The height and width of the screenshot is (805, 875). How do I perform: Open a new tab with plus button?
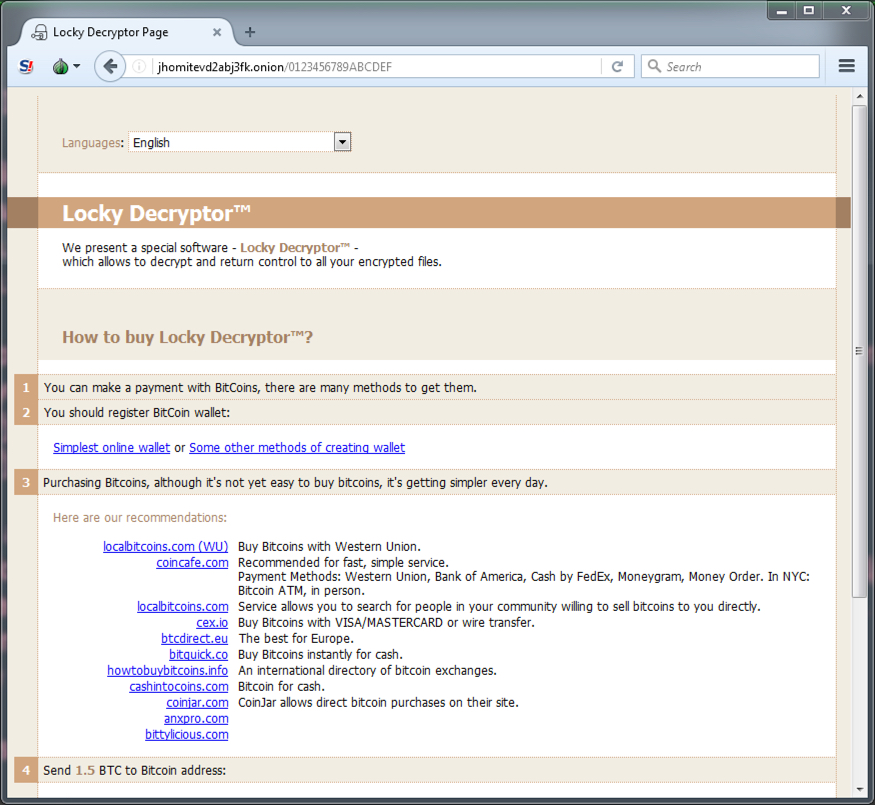(250, 32)
